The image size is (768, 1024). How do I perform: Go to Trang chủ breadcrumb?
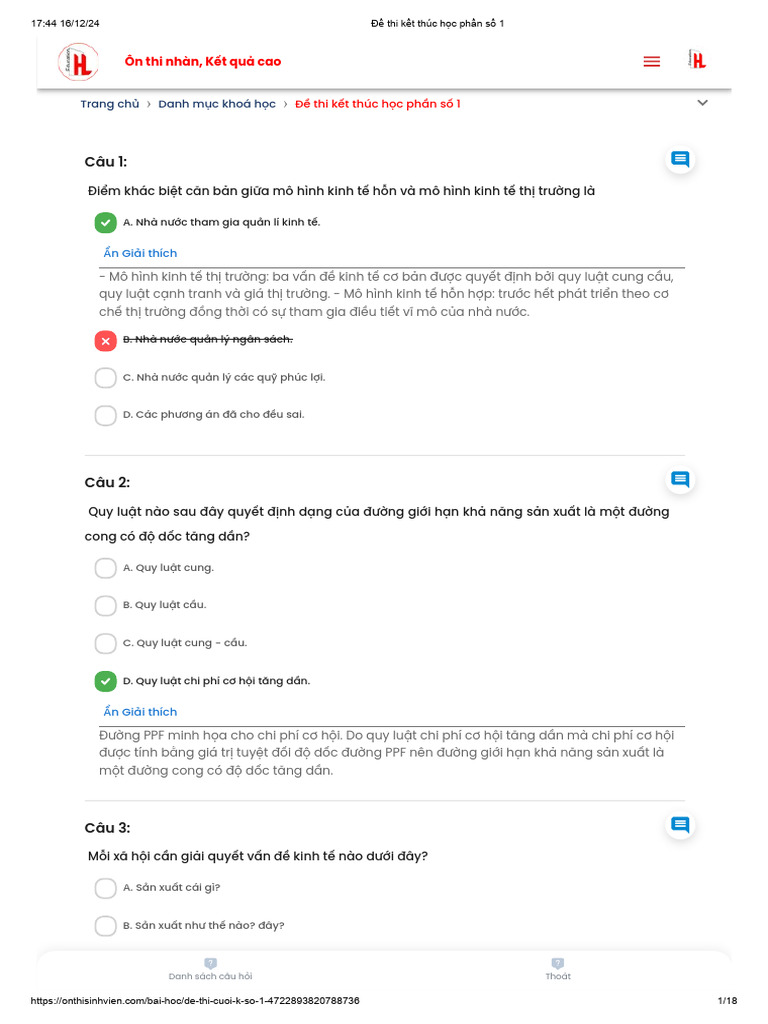point(110,104)
